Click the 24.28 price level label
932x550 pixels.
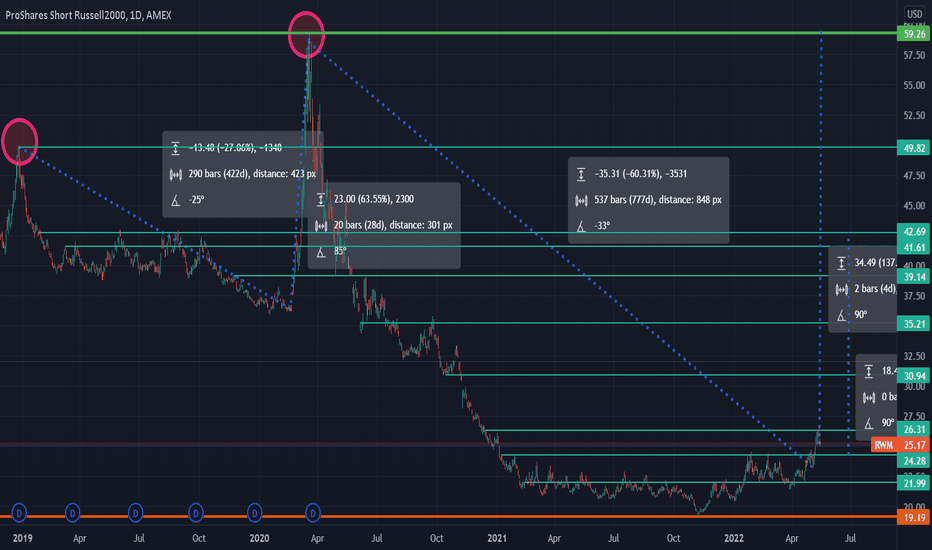[x=914, y=461]
